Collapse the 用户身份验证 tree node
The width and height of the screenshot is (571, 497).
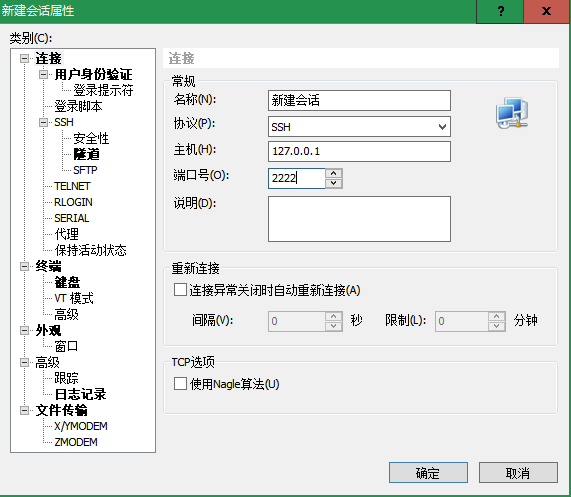tap(43, 74)
